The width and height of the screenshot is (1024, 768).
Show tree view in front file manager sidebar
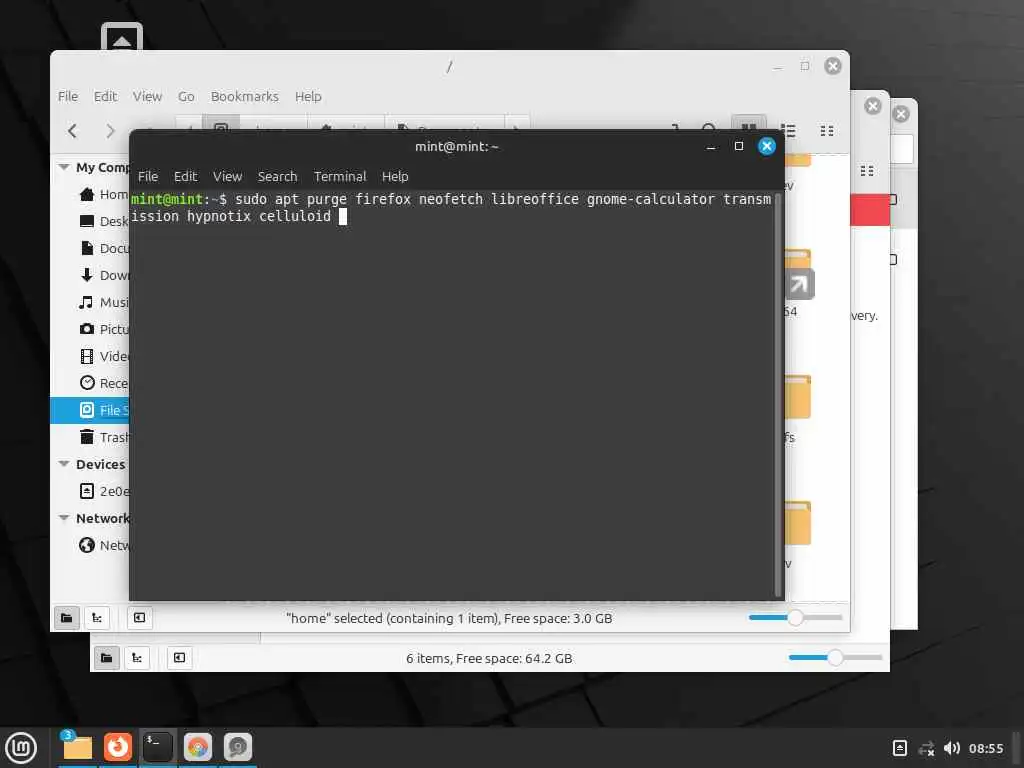[x=97, y=618]
